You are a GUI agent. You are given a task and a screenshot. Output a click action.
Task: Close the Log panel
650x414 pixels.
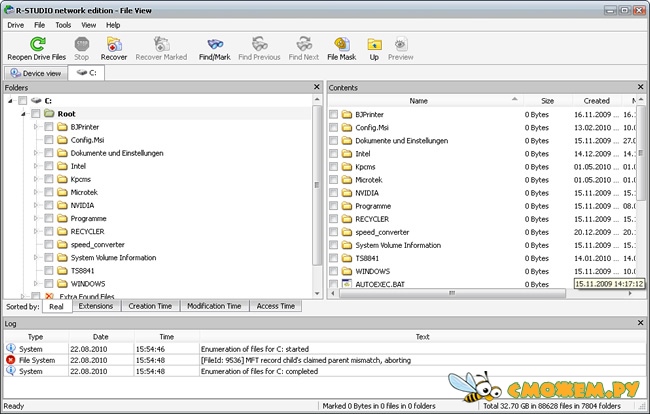[x=640, y=322]
